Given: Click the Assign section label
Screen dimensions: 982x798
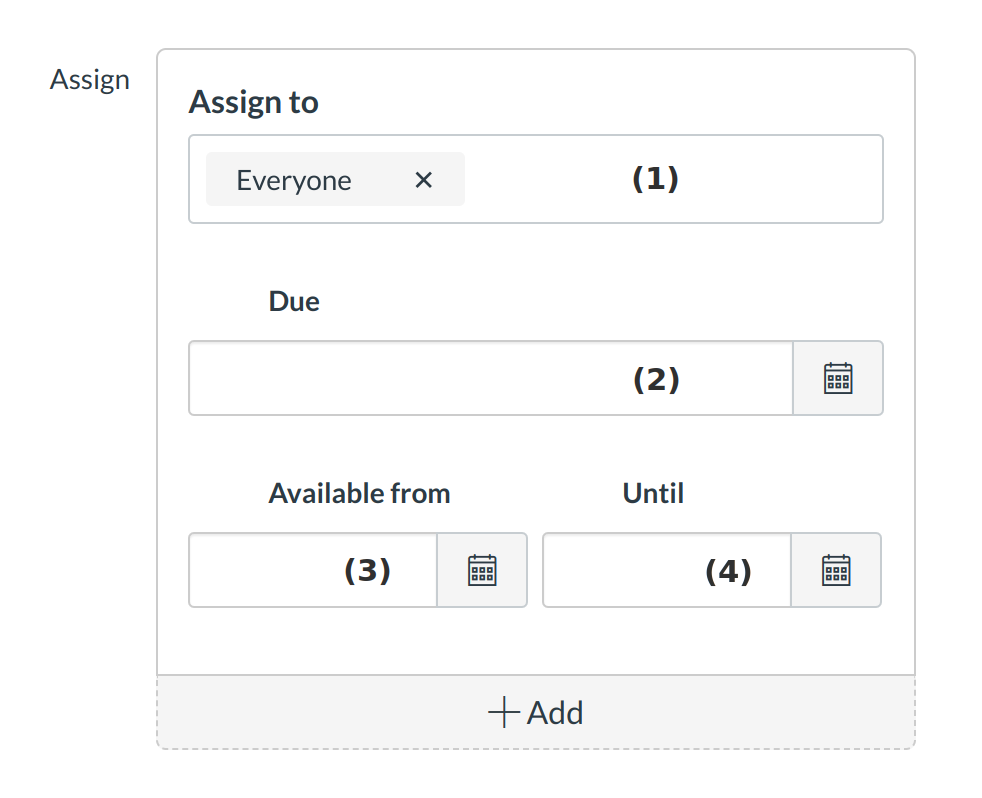Looking at the screenshot, I should point(90,80).
